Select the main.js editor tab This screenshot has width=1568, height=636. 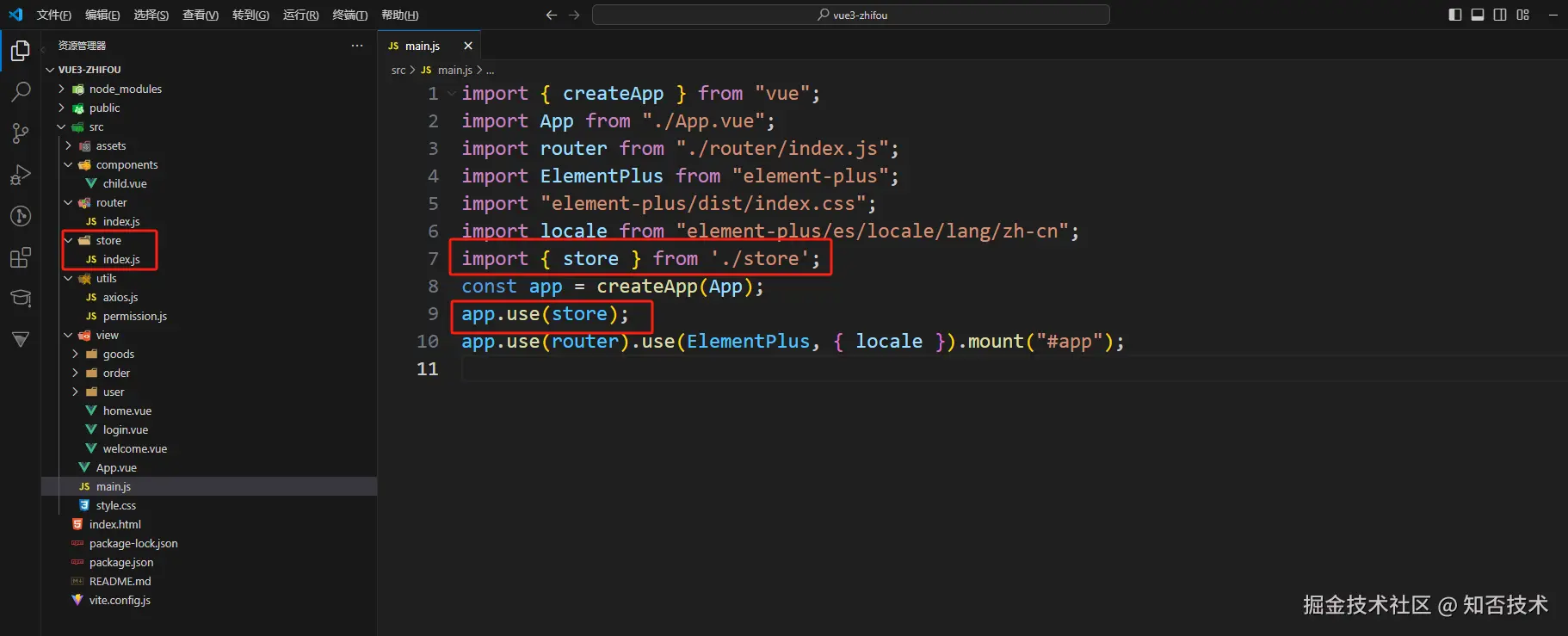pos(422,46)
